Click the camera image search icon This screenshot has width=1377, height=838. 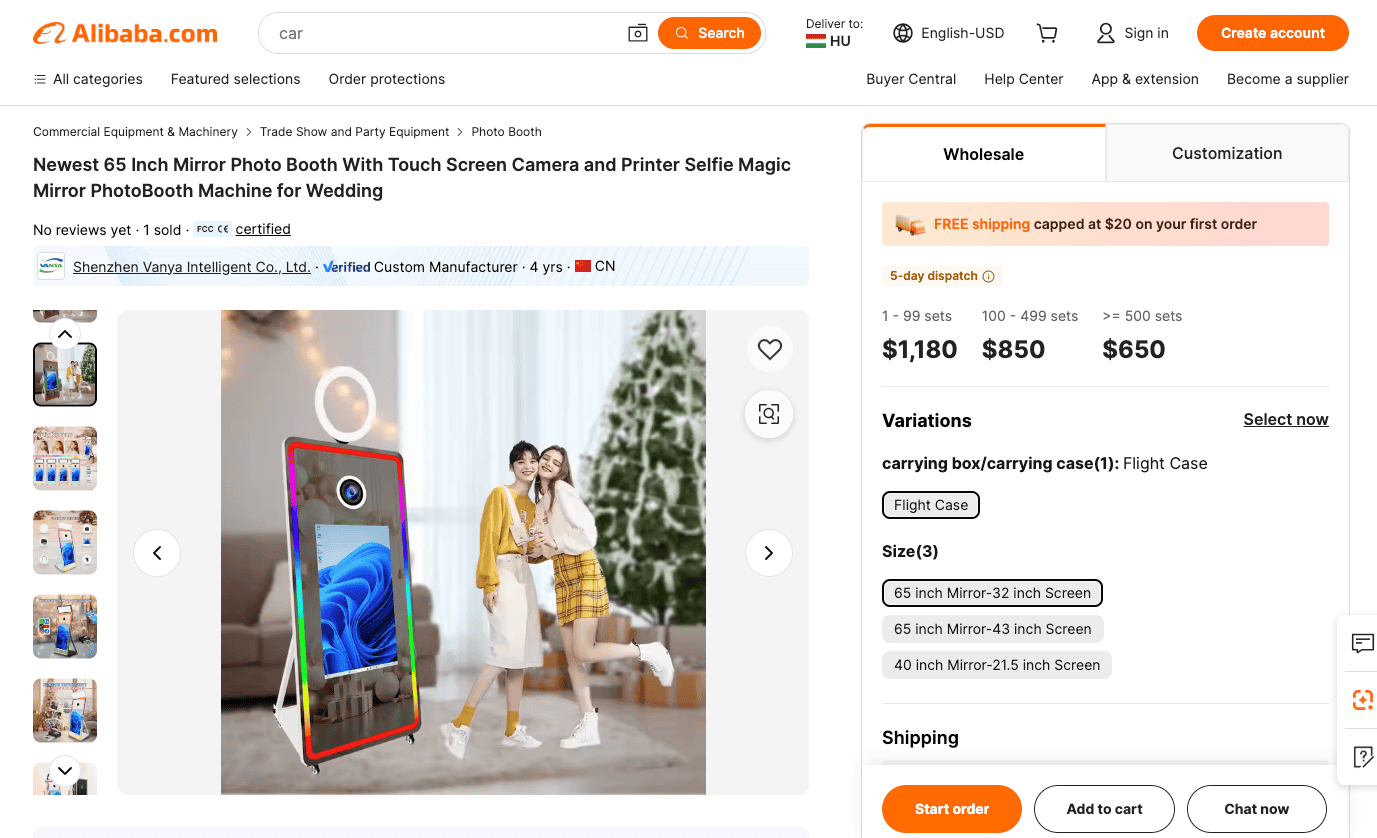click(x=638, y=33)
